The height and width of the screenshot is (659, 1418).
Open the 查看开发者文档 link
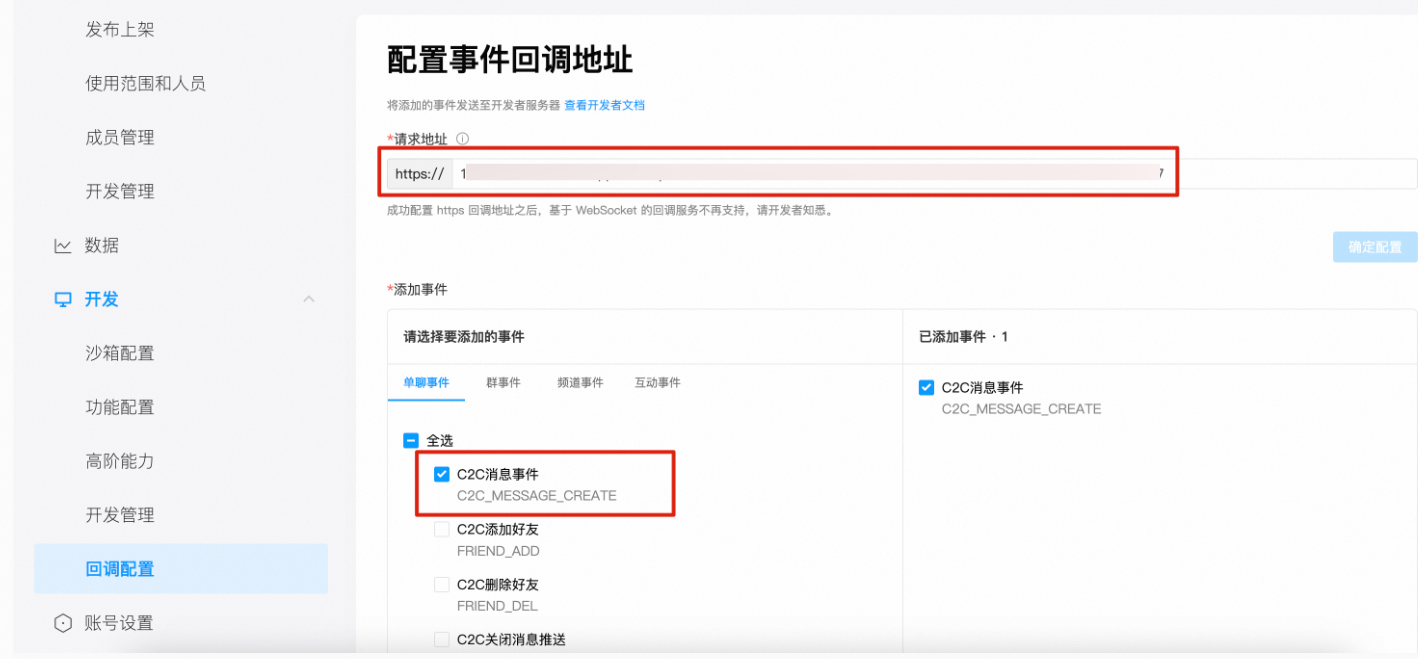(x=604, y=105)
